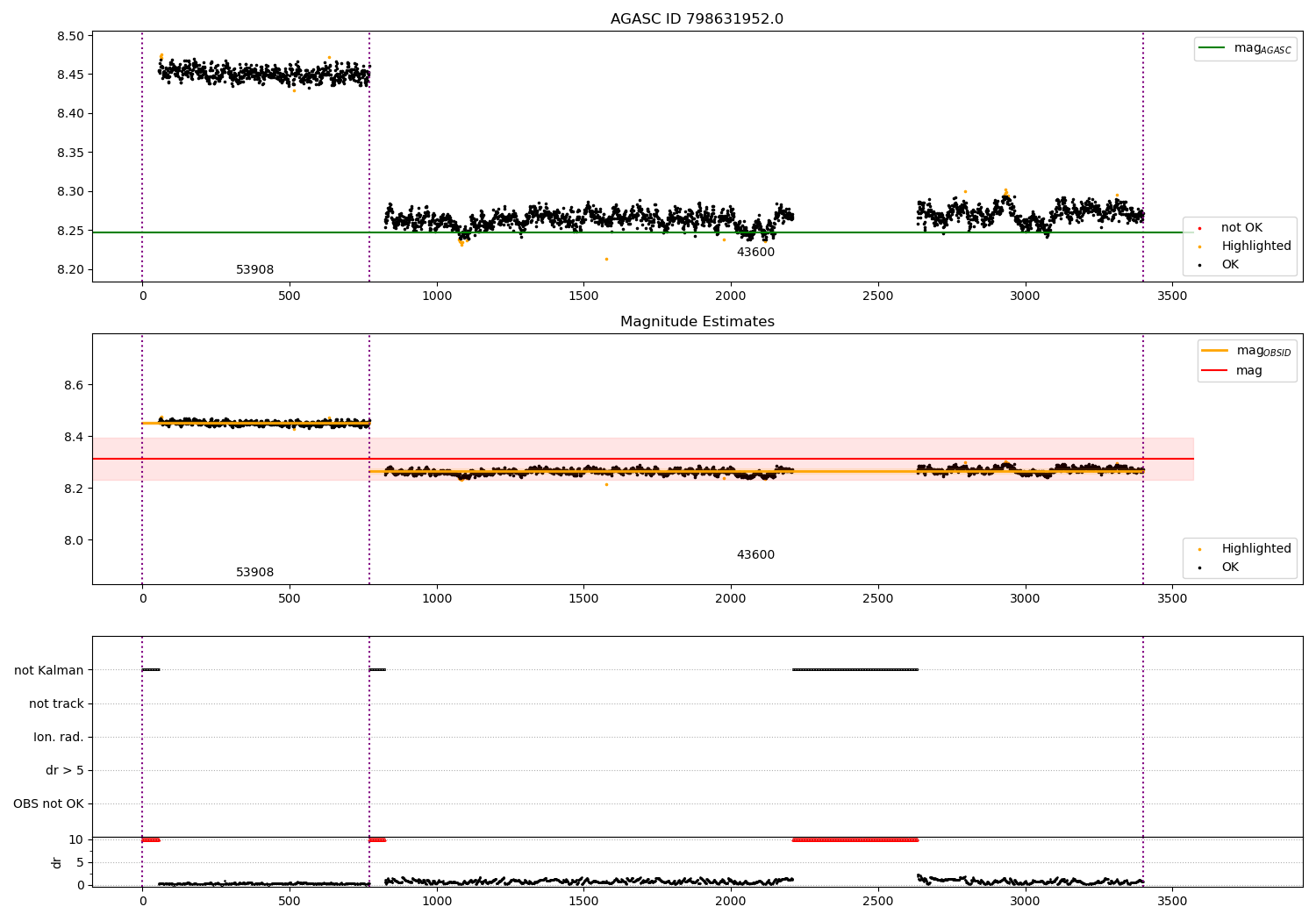Click the 8.2 tick on Magnitude Estimates axis

[x=75, y=489]
